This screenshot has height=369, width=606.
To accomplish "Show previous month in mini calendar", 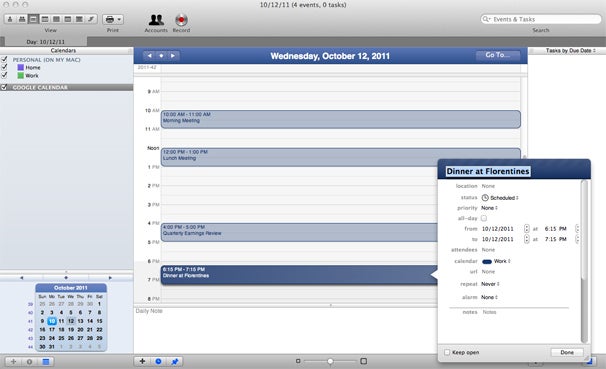I will (22, 277).
